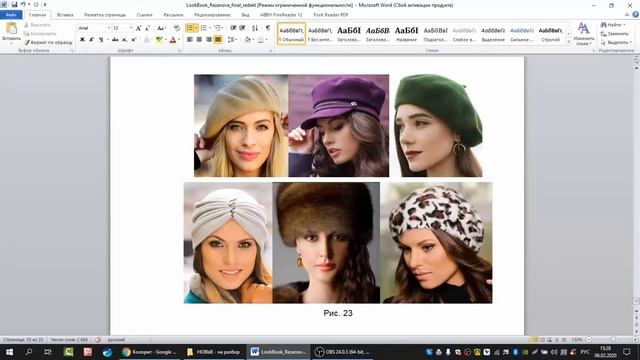Click the shrink font size icon

click(147, 28)
